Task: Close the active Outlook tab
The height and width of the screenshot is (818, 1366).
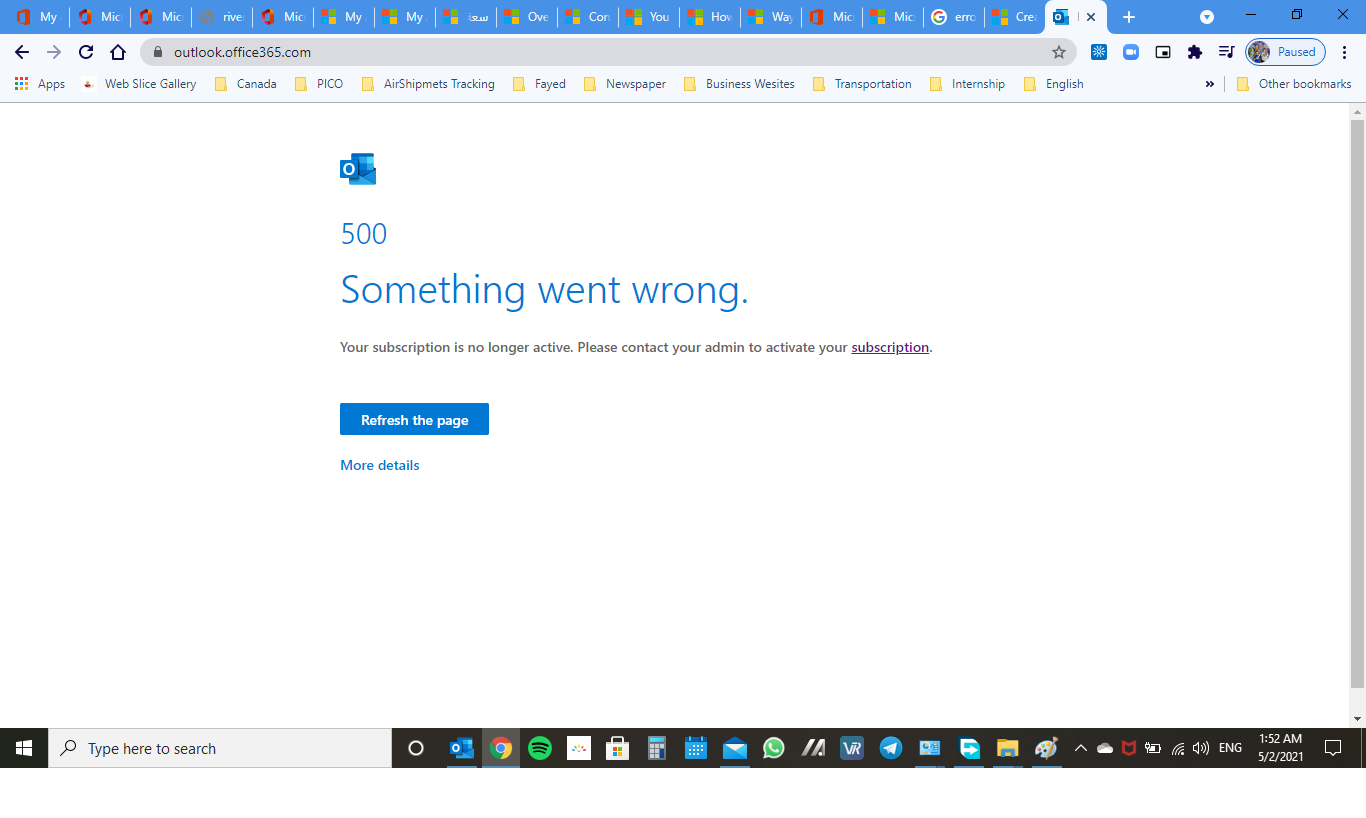Action: click(x=1091, y=17)
